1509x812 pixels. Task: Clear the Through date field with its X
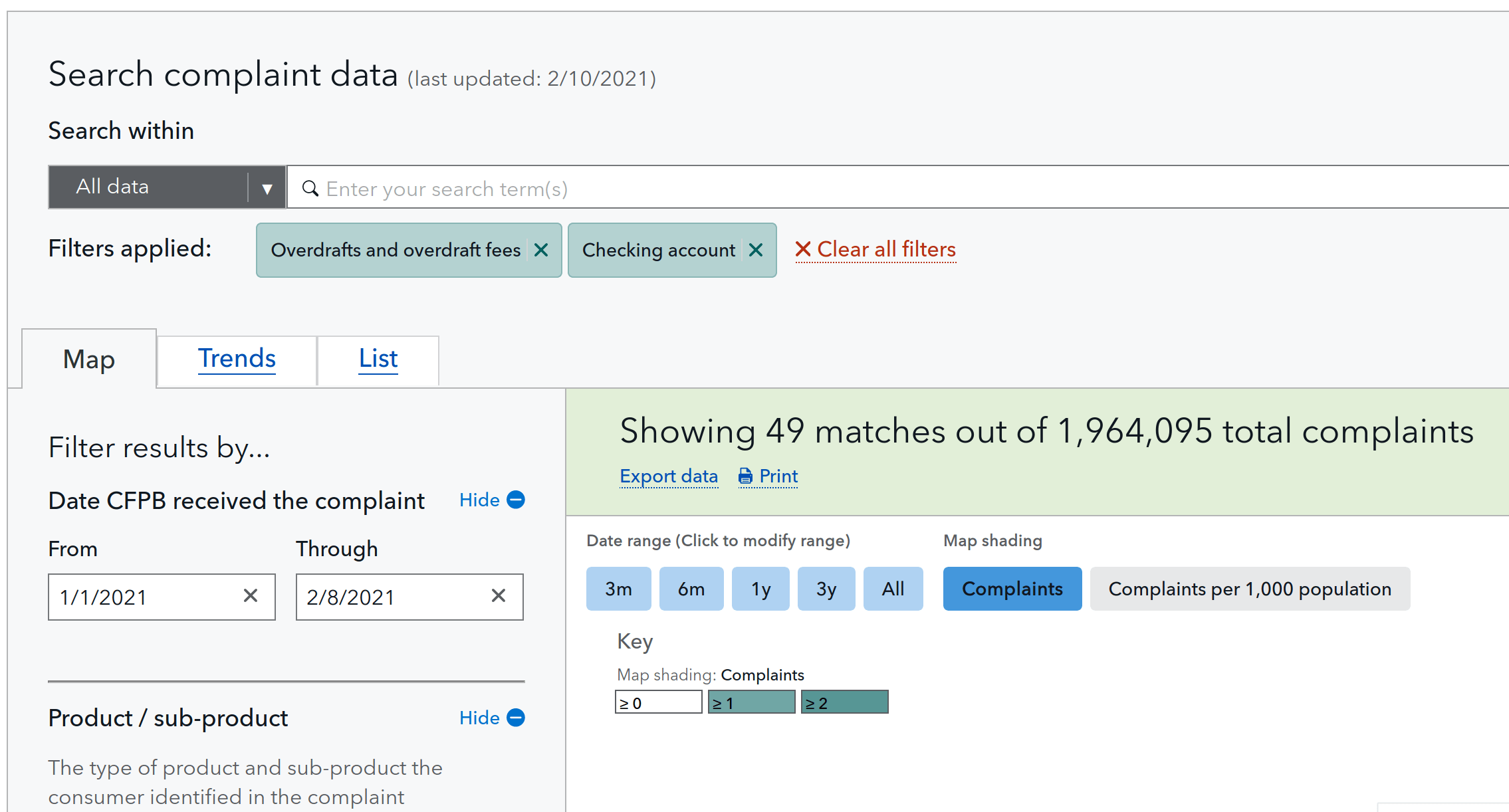coord(499,596)
